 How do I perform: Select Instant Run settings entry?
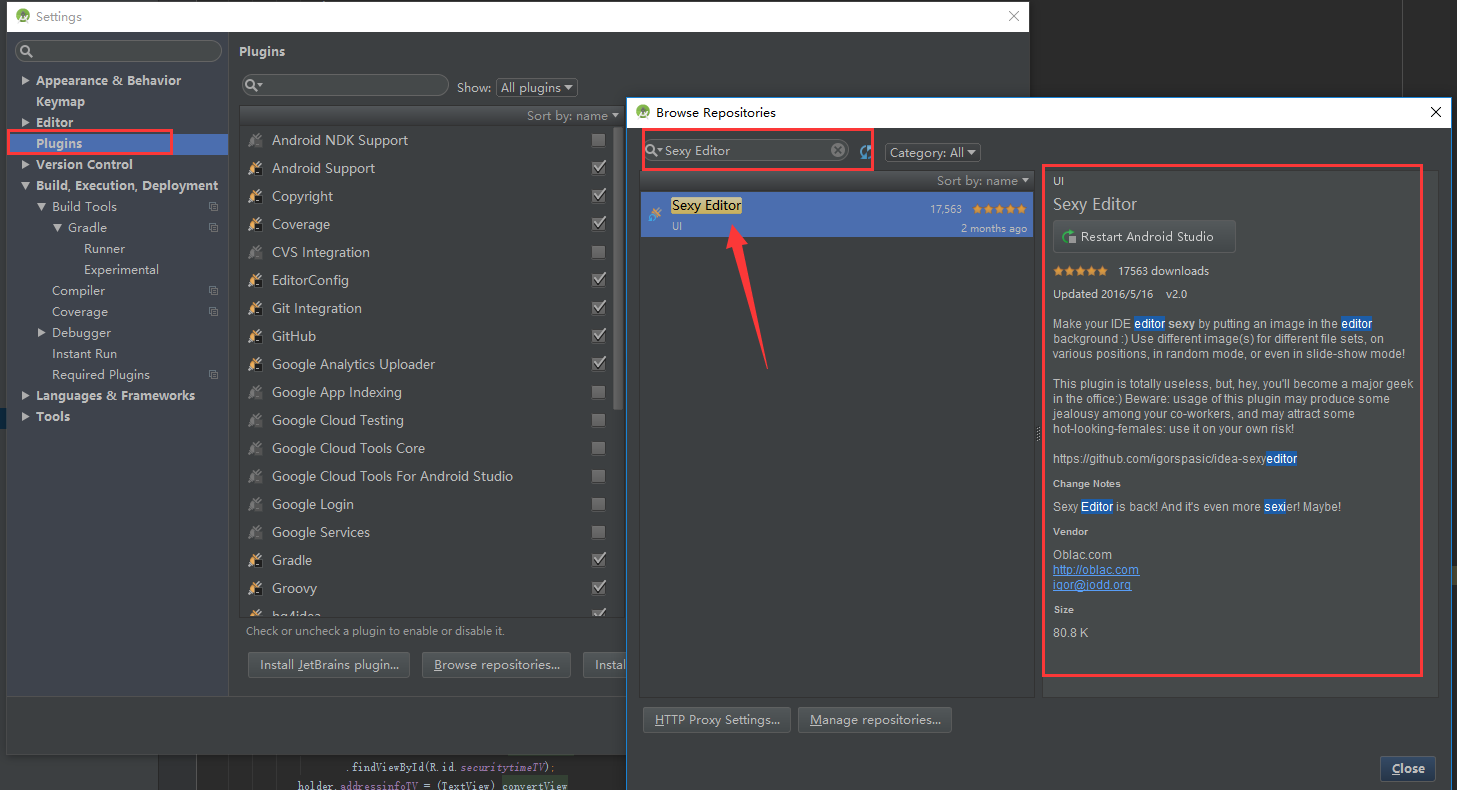[84, 354]
